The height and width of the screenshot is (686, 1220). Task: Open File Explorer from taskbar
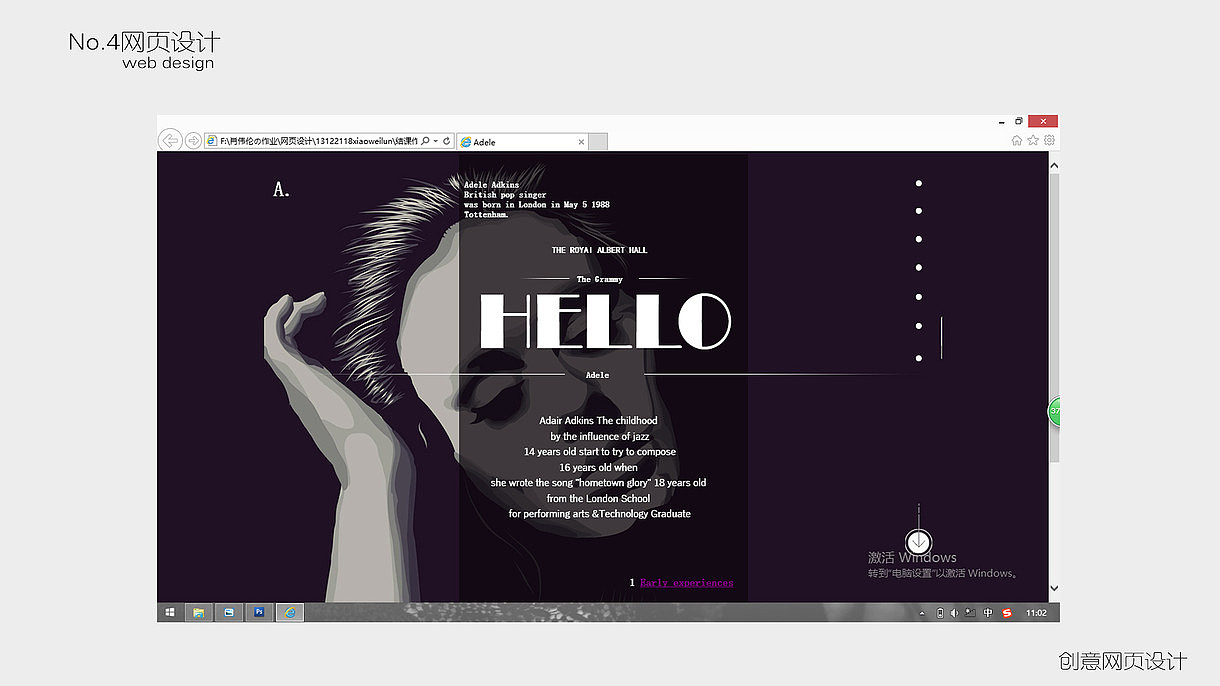[199, 612]
